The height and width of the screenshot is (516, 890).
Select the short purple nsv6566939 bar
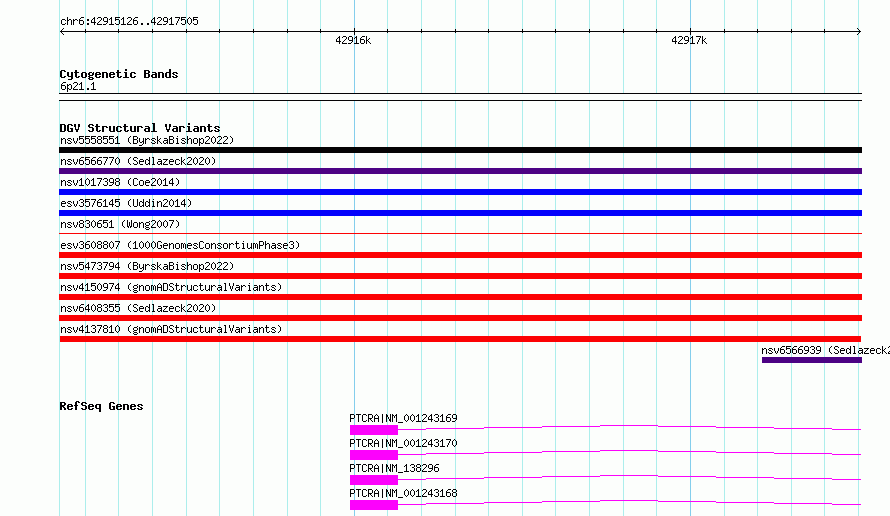[x=812, y=360]
